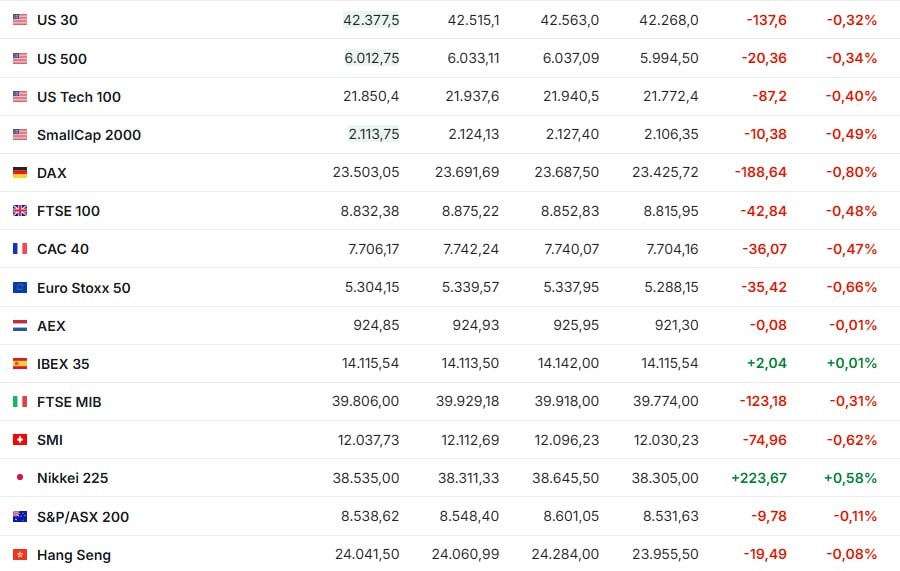Image resolution: width=900 pixels, height=571 pixels.
Task: Open the US 500 index link
Action: coord(62,59)
